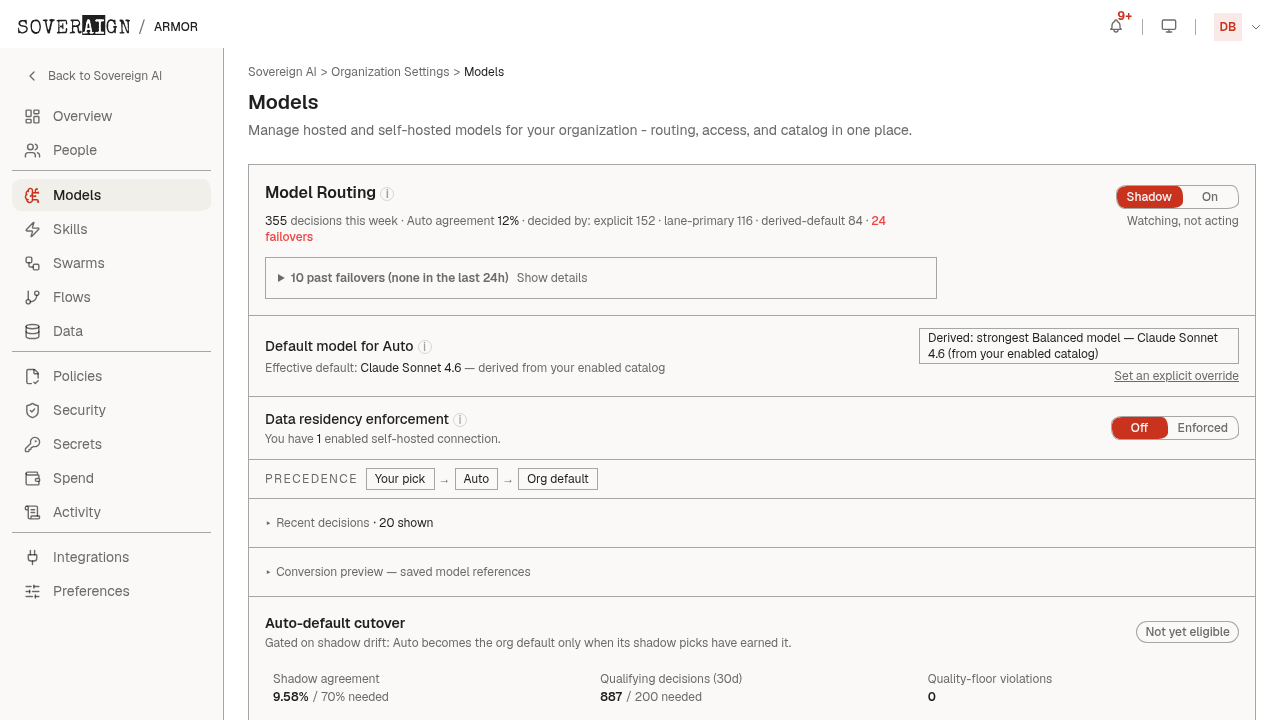This screenshot has width=1280, height=720.
Task: Click the Auto precedence chip
Action: (x=476, y=479)
